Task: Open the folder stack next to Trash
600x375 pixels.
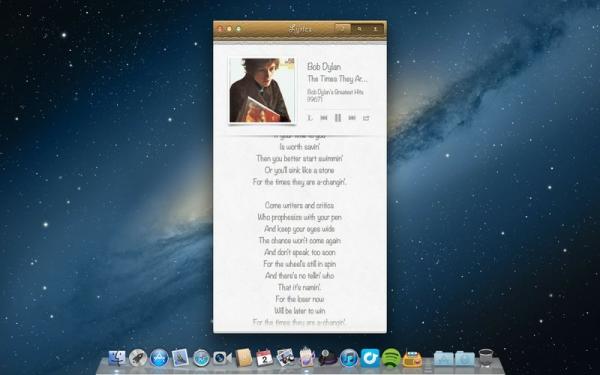Action: (465, 359)
